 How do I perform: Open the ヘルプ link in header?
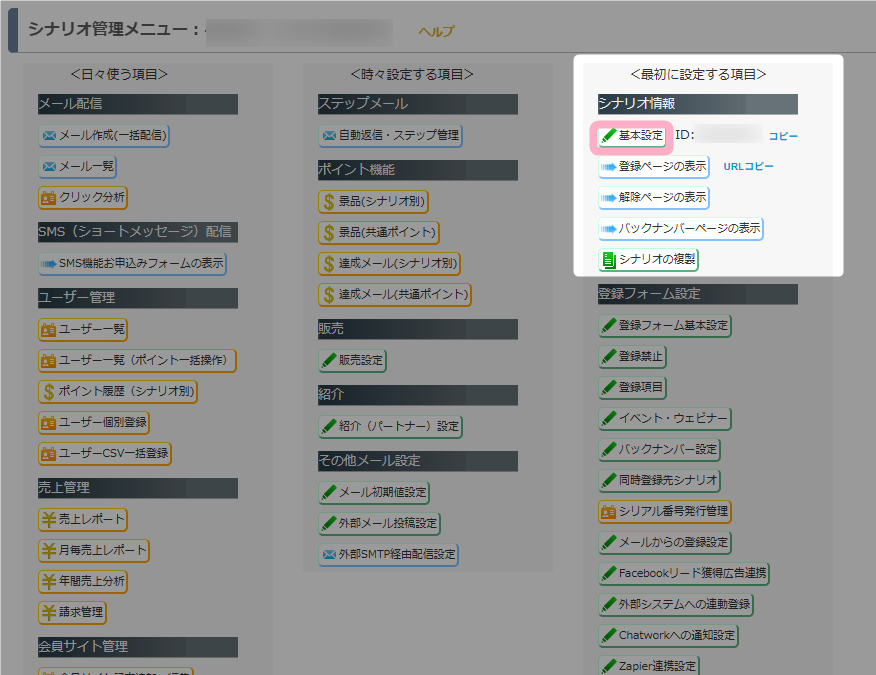435,32
